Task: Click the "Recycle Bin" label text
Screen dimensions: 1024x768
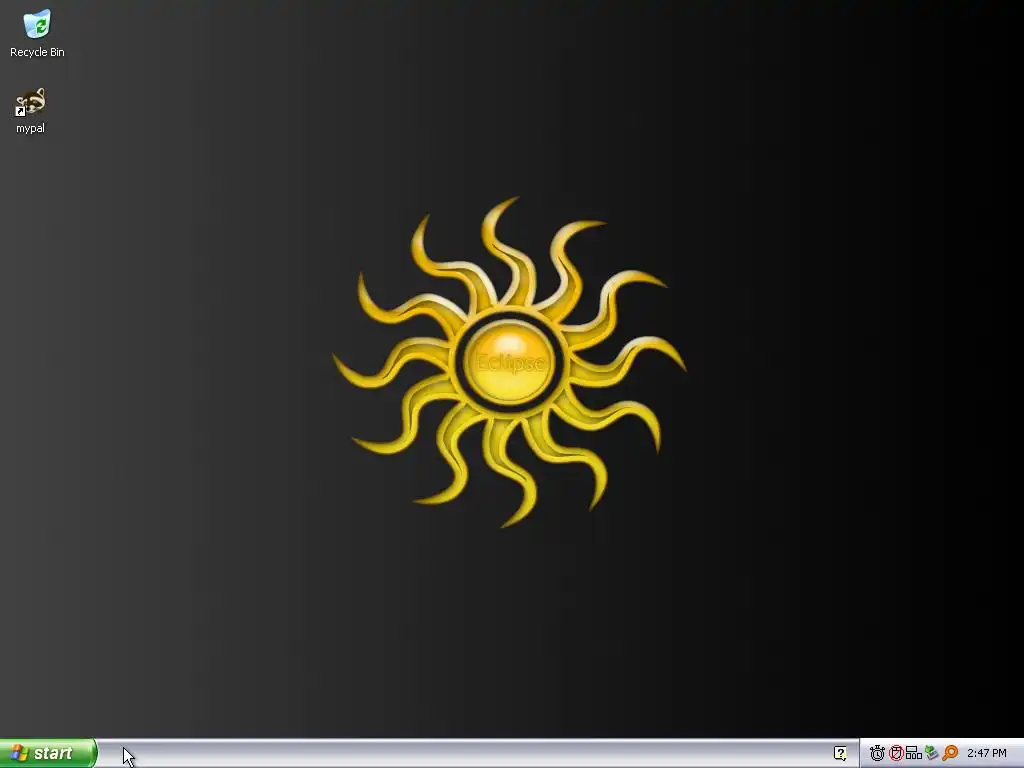Action: [37, 52]
